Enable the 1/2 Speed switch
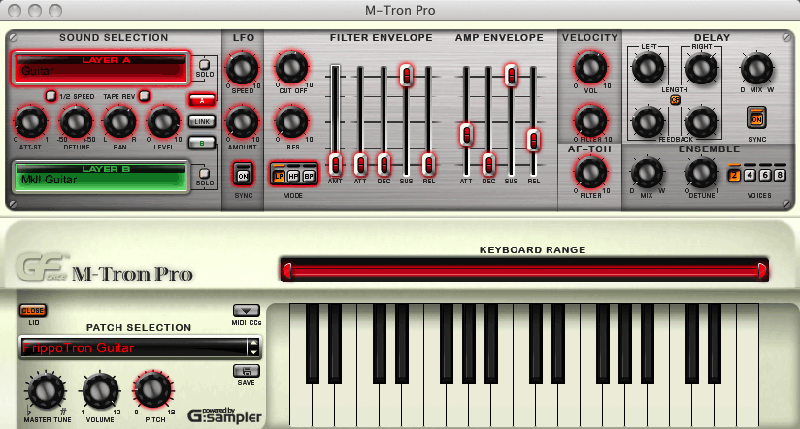Viewport: 800px width, 429px height. click(51, 95)
